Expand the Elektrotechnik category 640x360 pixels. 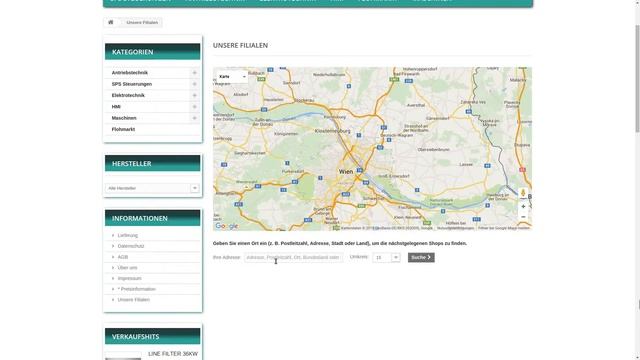point(194,95)
